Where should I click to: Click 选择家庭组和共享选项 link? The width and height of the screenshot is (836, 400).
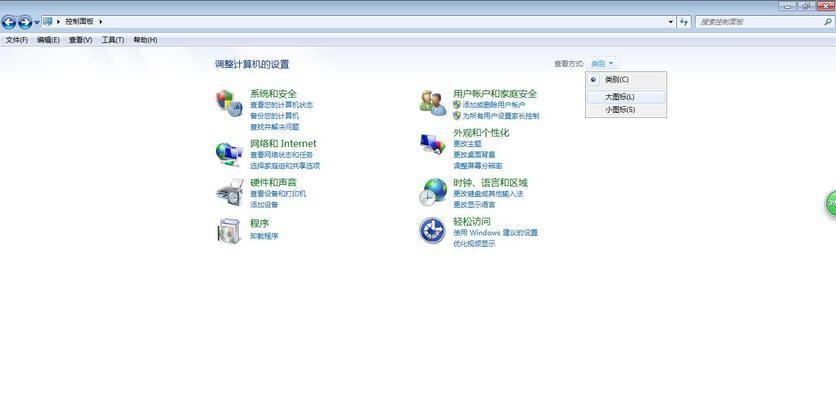(285, 166)
